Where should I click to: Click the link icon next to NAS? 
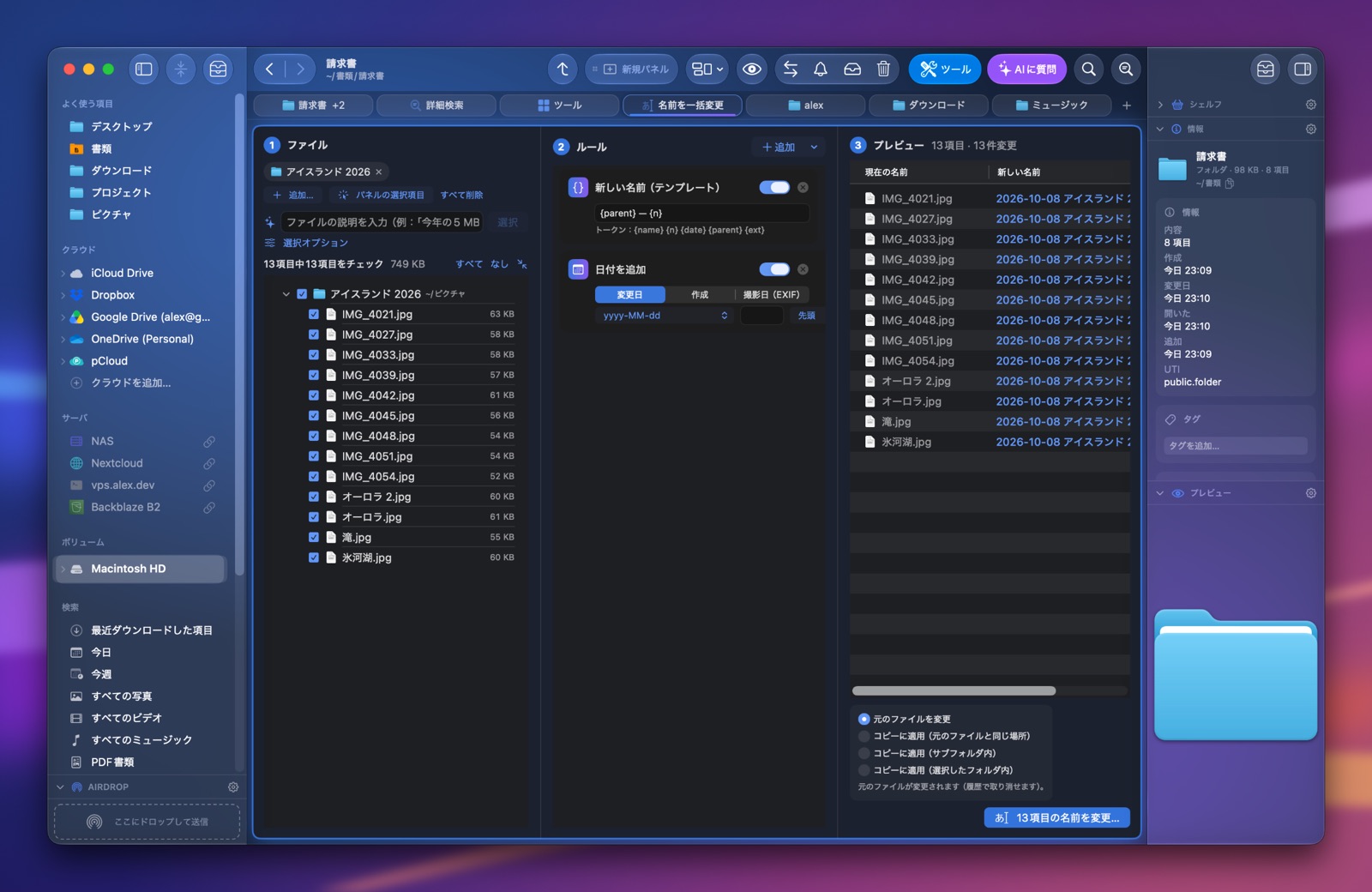click(x=209, y=442)
